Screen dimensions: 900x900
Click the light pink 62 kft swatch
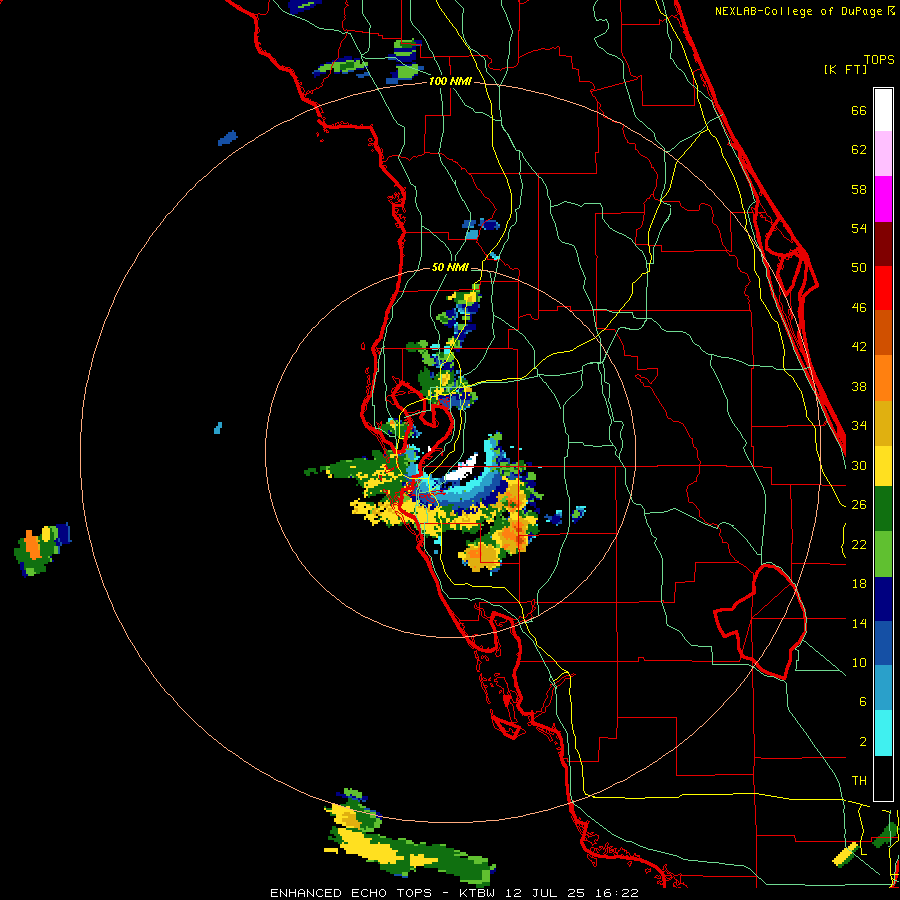(883, 154)
